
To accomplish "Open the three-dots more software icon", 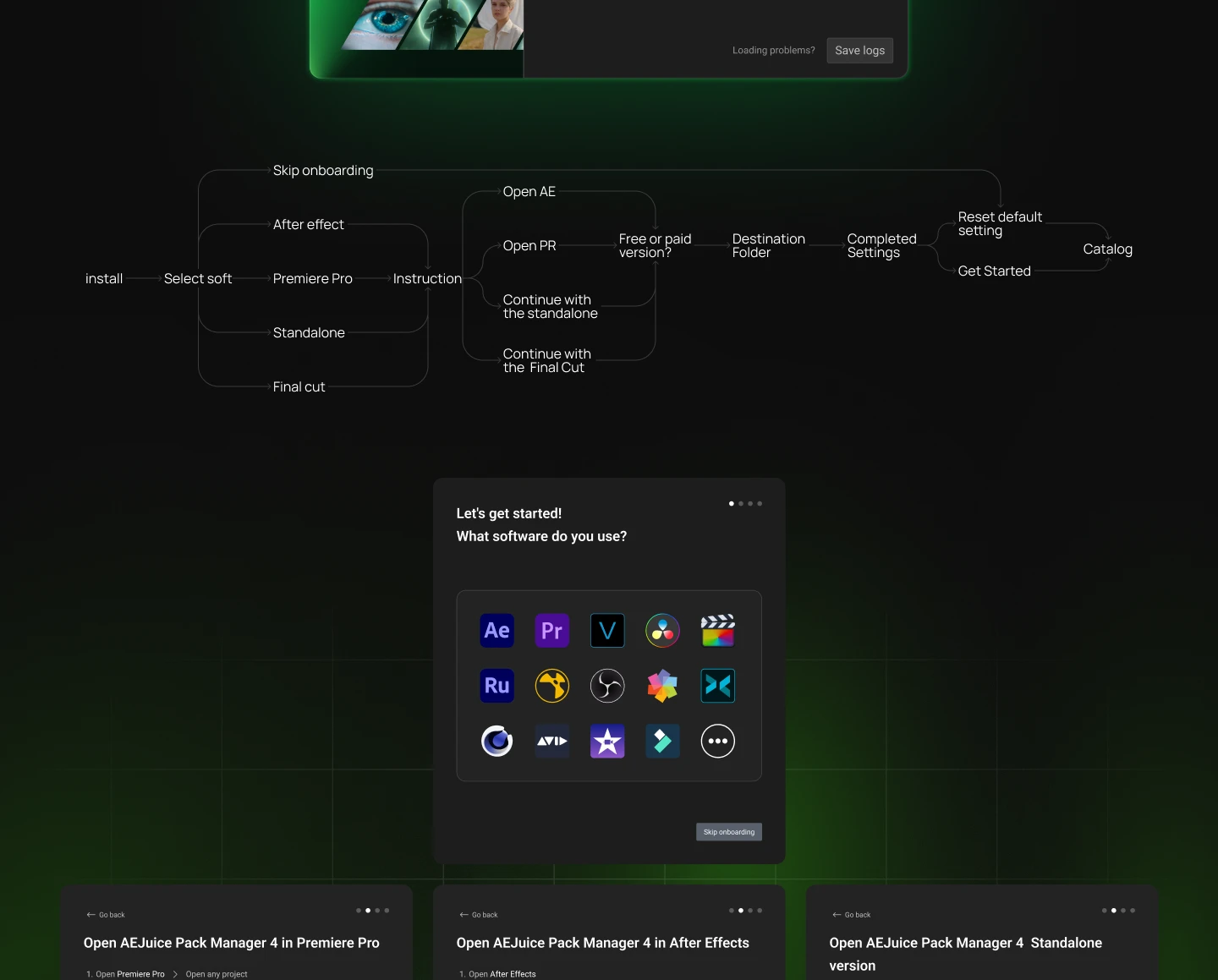I will click(718, 742).
